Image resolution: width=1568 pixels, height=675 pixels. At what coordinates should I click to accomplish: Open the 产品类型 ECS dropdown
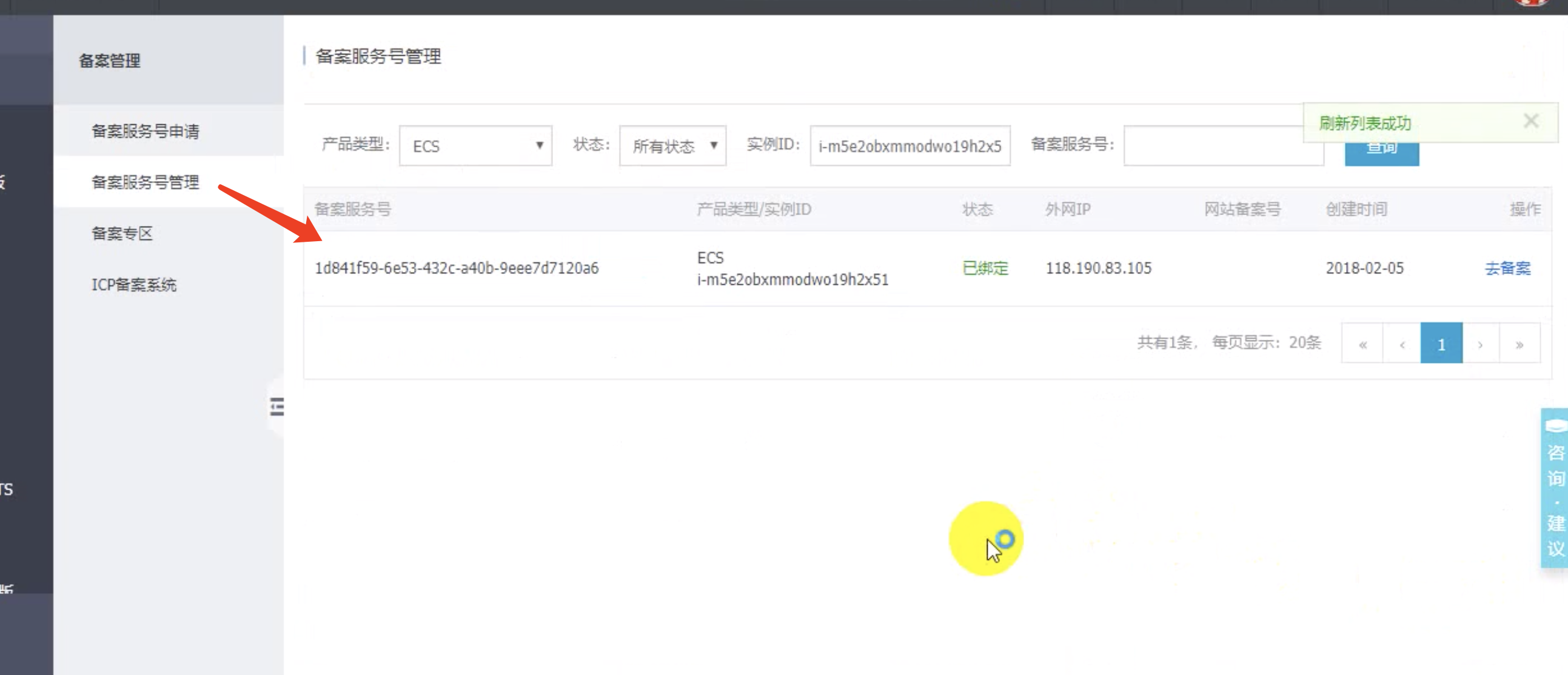475,146
